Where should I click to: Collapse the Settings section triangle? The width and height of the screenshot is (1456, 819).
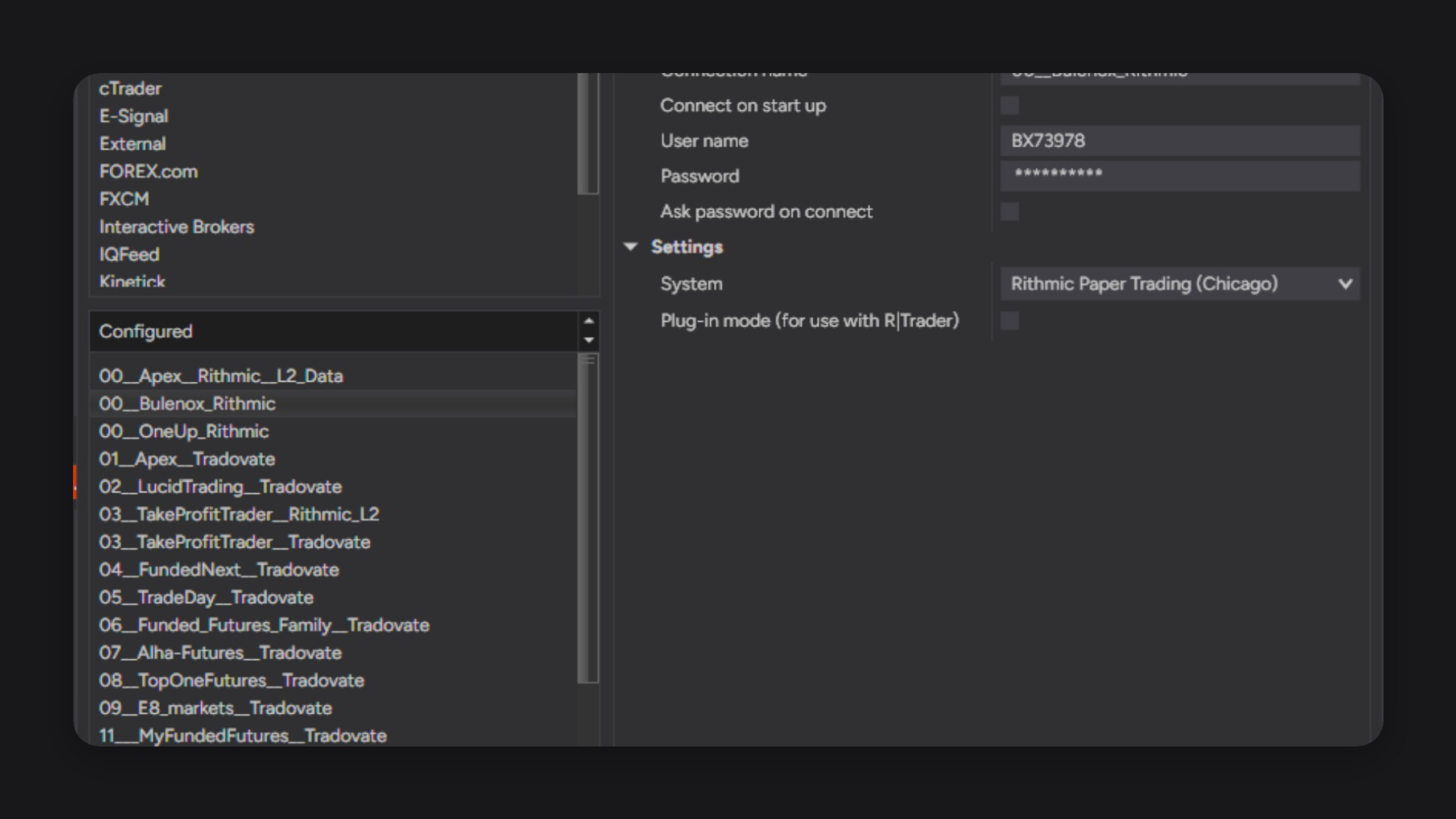tap(630, 247)
